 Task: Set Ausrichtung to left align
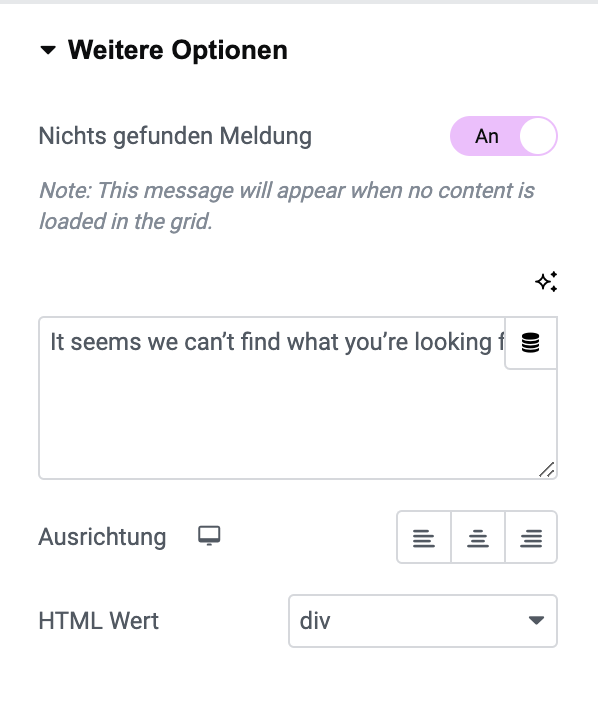[424, 537]
